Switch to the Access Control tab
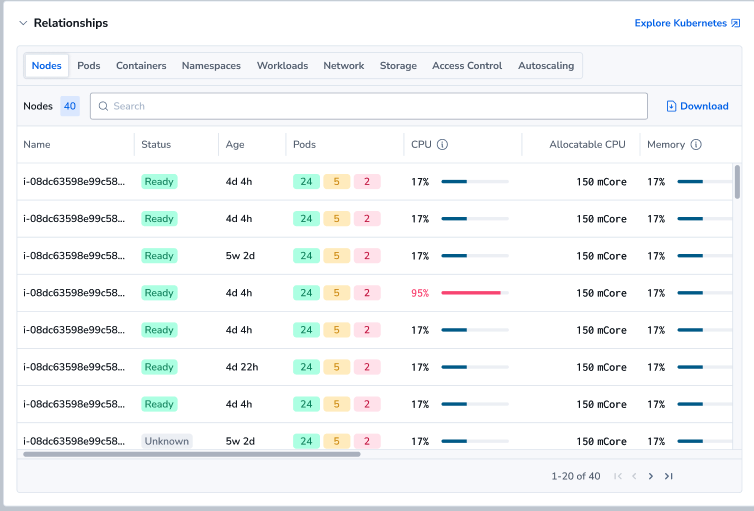 (467, 65)
